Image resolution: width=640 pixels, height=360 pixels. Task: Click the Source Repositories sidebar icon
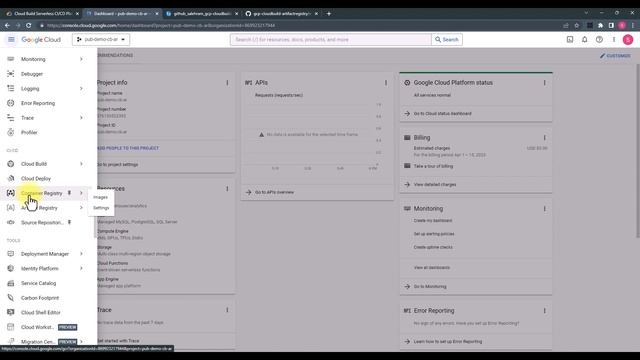pyautogui.click(x=11, y=222)
